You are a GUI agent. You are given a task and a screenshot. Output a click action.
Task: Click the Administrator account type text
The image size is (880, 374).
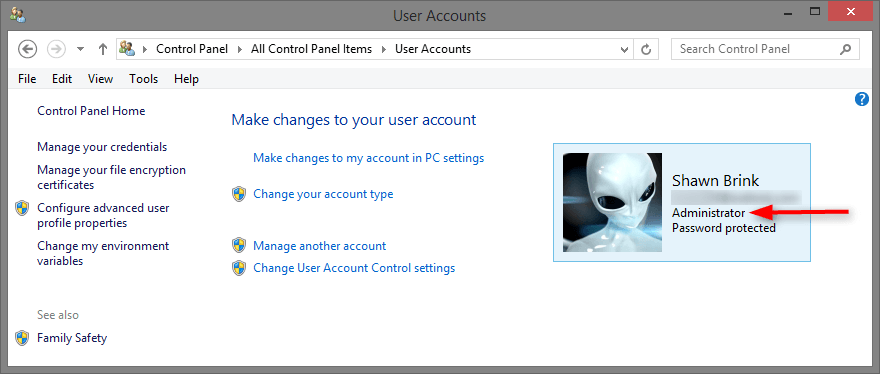point(709,213)
